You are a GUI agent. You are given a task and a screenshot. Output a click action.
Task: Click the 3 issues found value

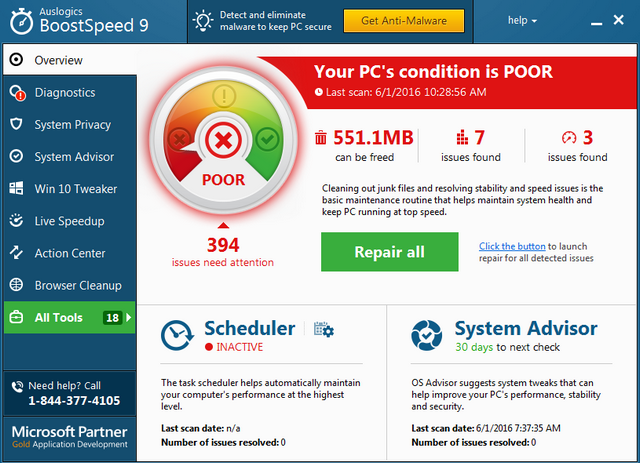click(588, 138)
